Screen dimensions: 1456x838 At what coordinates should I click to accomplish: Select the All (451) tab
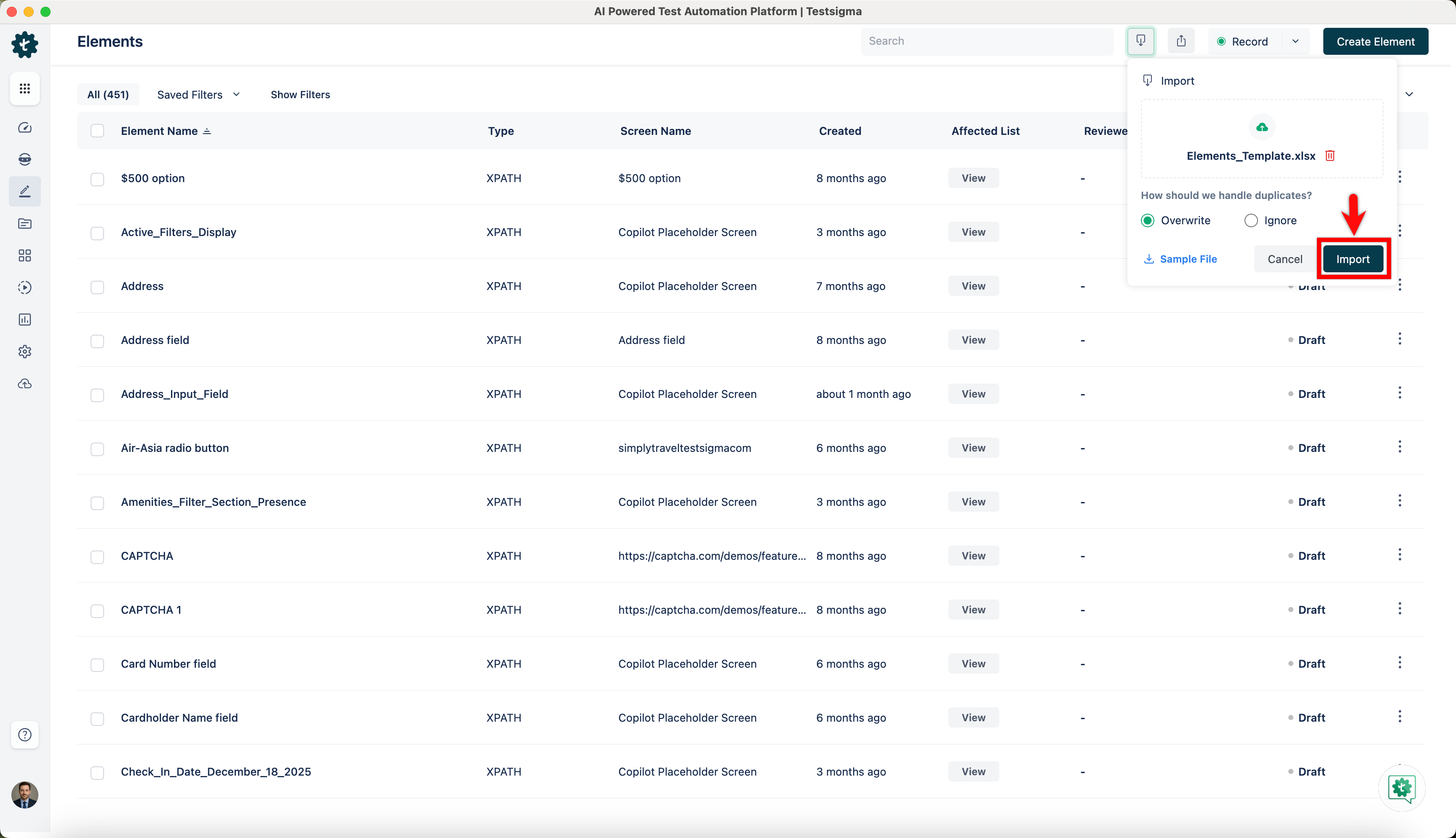click(x=108, y=95)
